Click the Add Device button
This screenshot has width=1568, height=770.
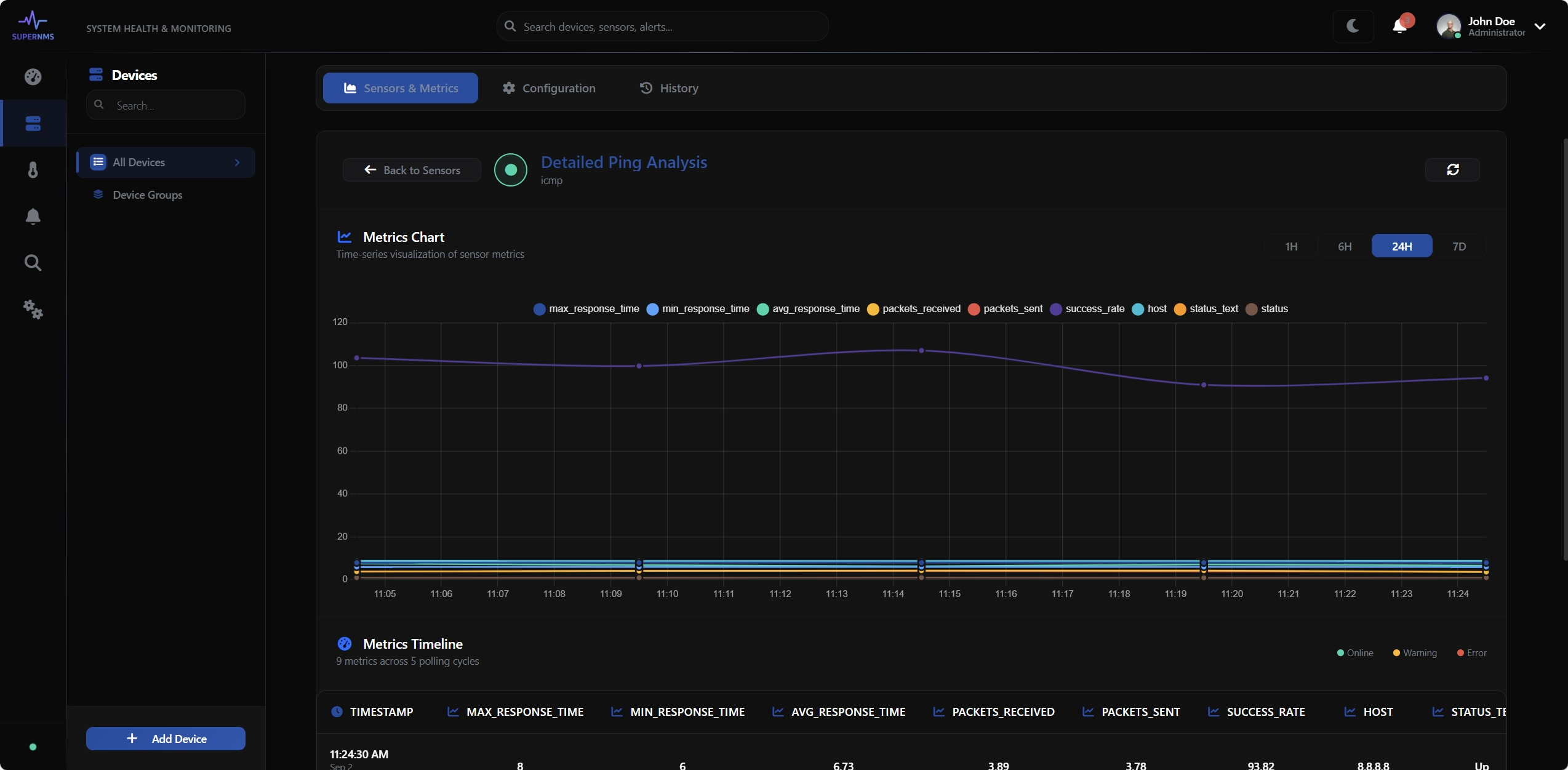click(166, 739)
